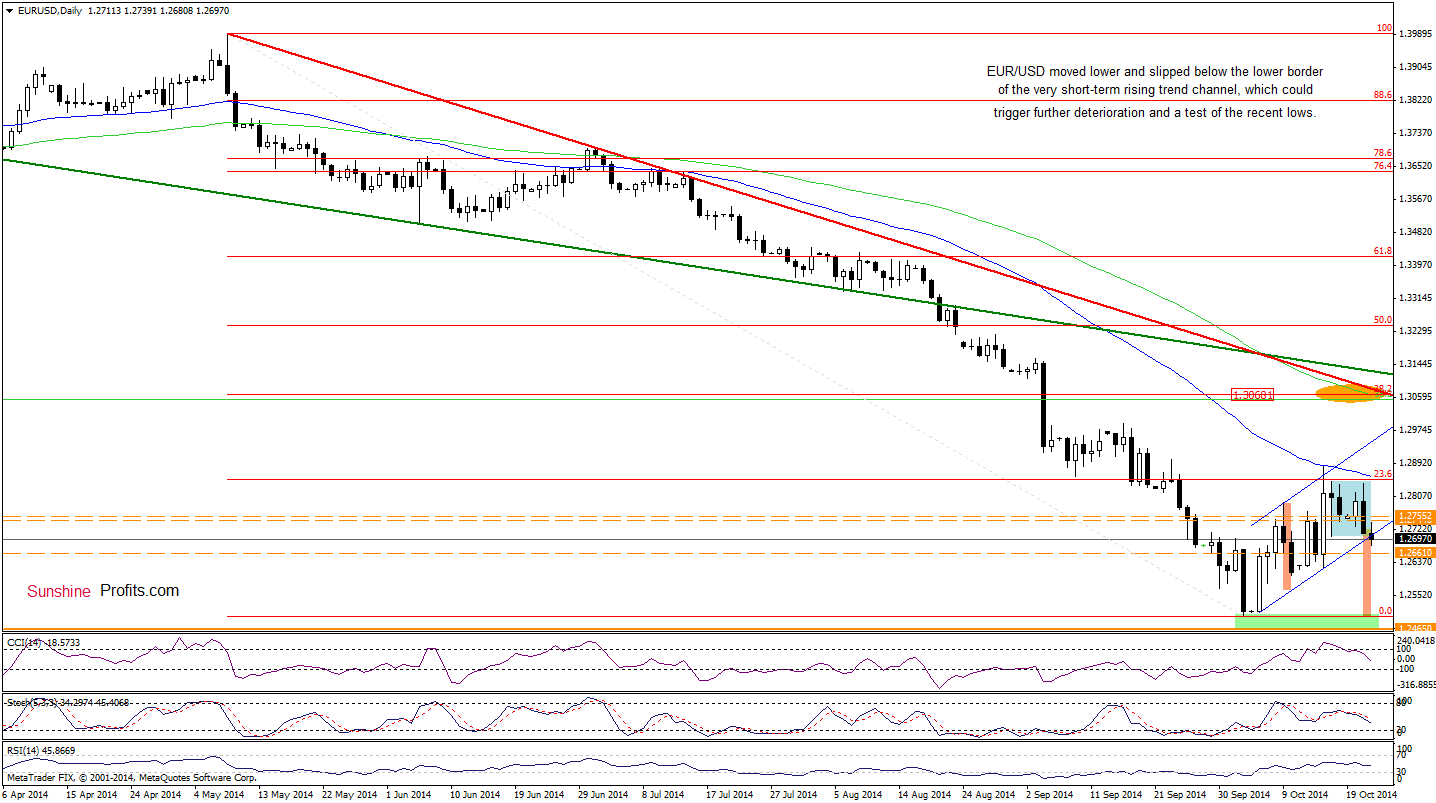Click the orange 1.26610 price tag
The width and height of the screenshot is (1436, 803).
click(x=1417, y=552)
